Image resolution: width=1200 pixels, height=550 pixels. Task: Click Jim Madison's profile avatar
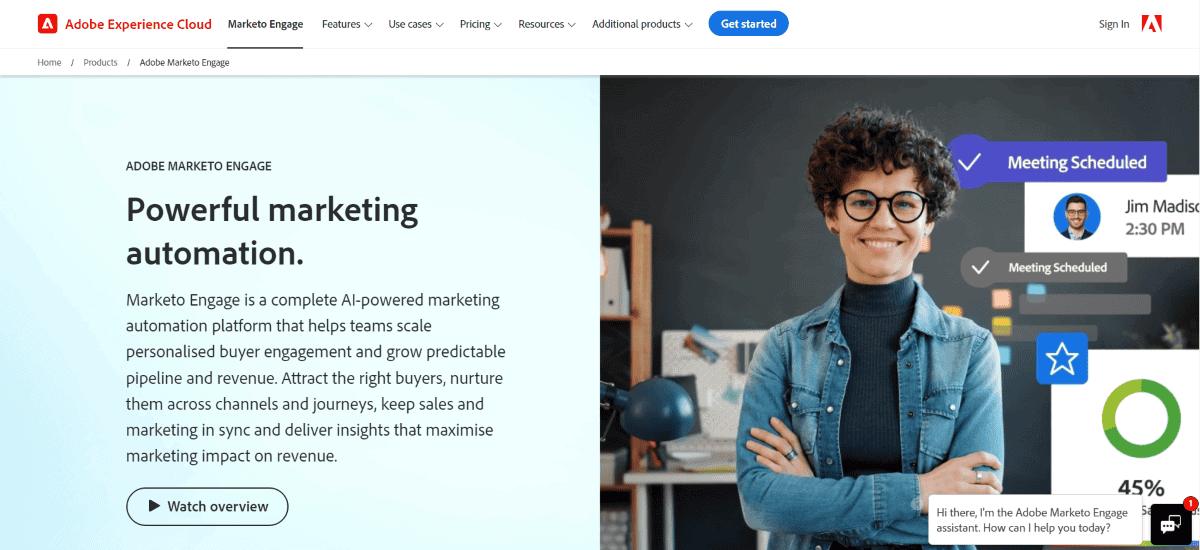tap(1076, 217)
